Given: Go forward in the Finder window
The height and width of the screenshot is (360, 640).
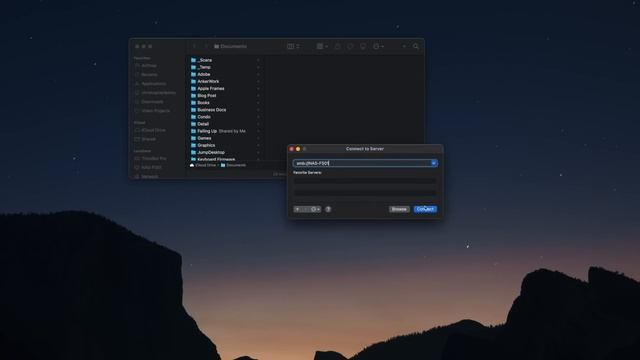Looking at the screenshot, I should pos(206,47).
